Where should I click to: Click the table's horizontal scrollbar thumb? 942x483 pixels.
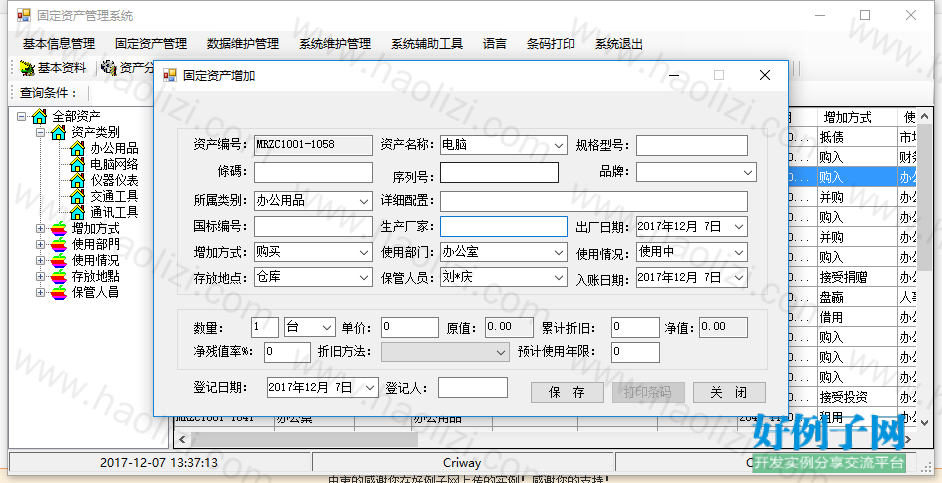[304, 440]
